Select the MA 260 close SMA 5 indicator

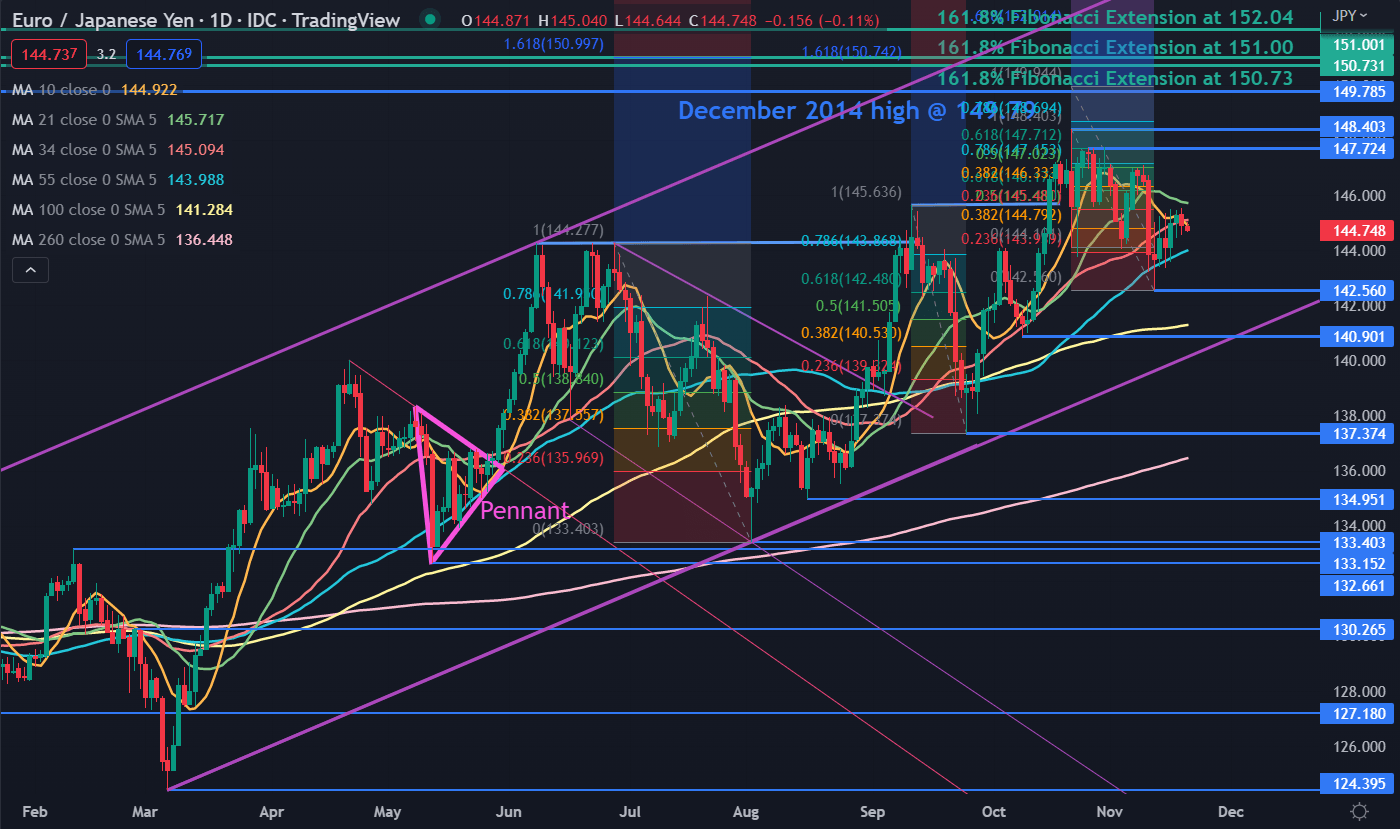point(122,240)
